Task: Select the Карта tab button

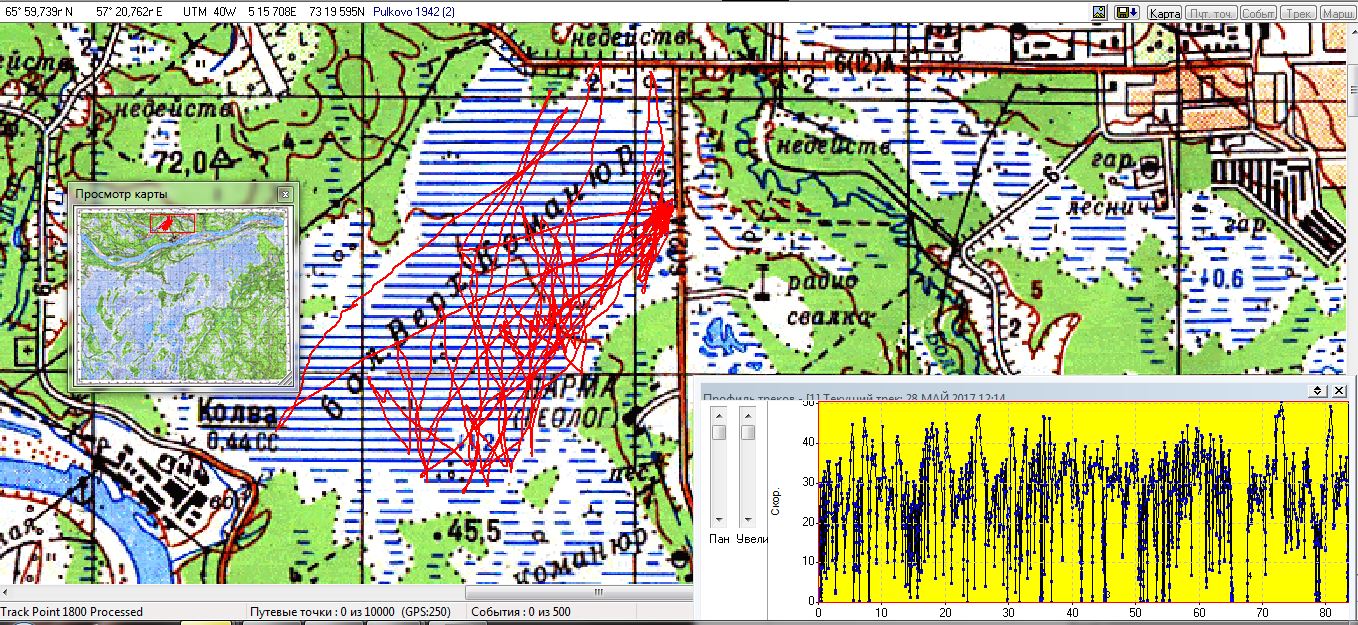Action: 1164,13
